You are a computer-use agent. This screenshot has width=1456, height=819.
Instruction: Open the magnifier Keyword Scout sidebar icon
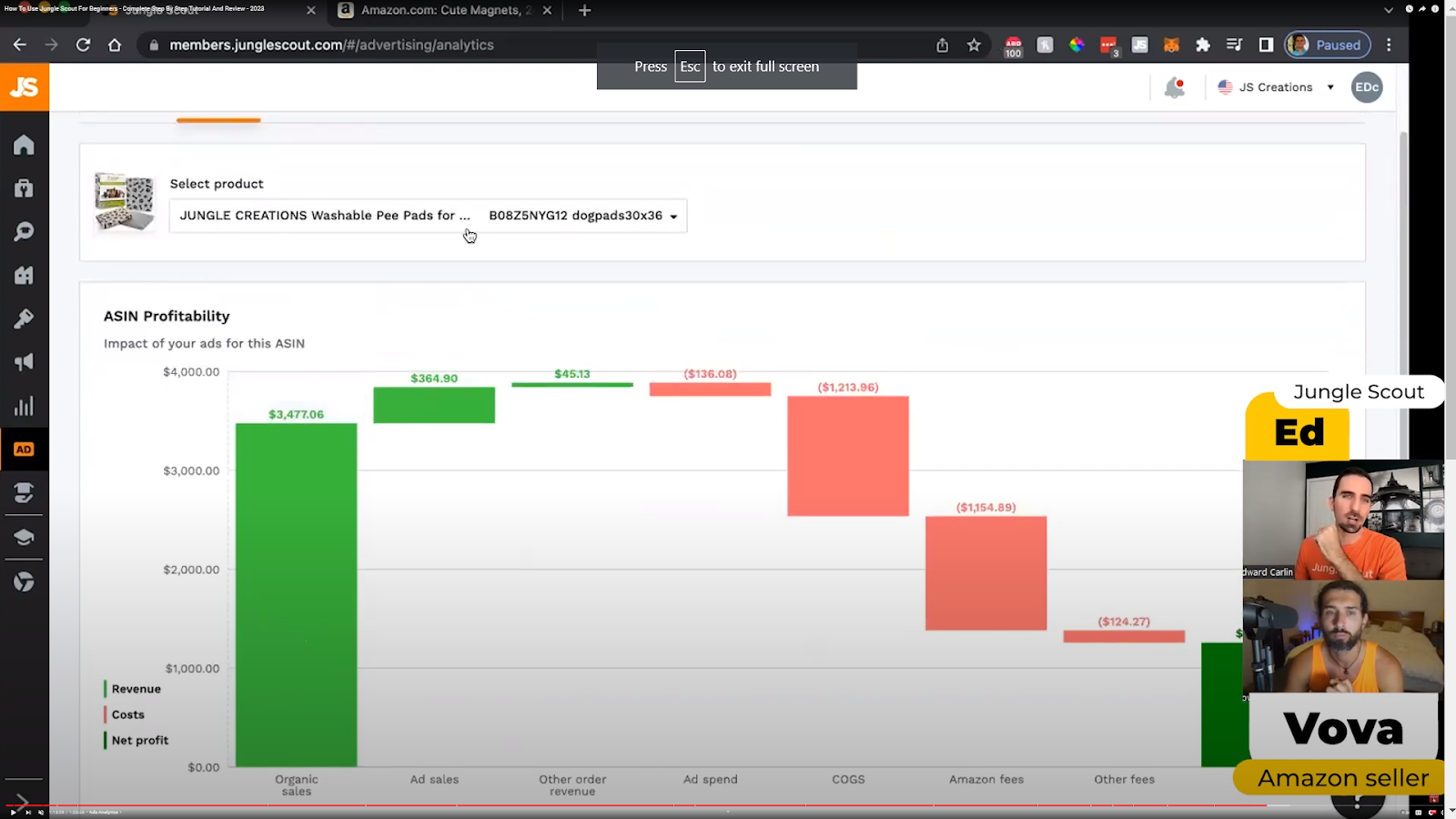click(24, 232)
